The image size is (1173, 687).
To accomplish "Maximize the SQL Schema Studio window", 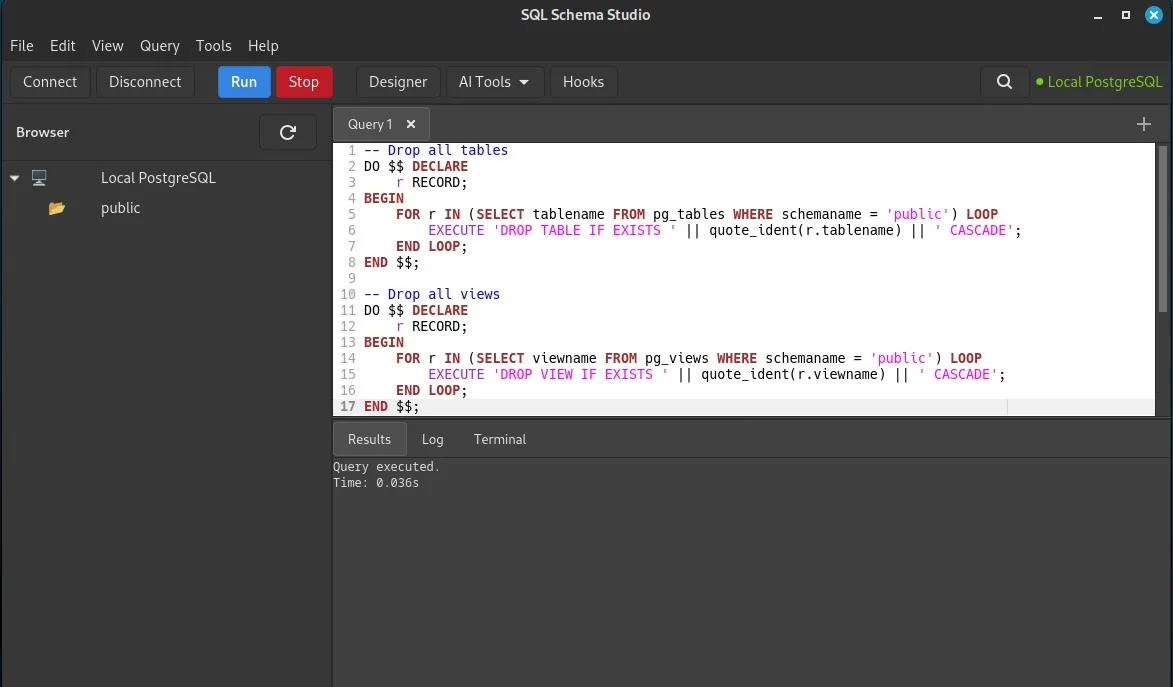I will point(1125,15).
